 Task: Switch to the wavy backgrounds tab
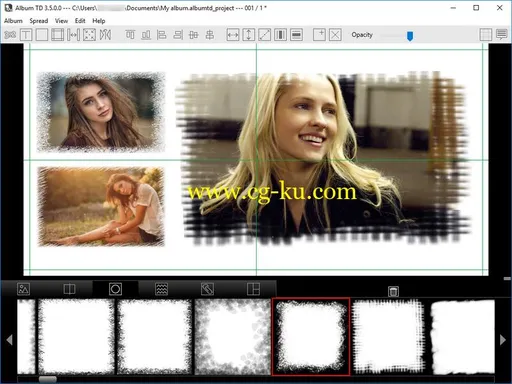pyautogui.click(x=162, y=289)
